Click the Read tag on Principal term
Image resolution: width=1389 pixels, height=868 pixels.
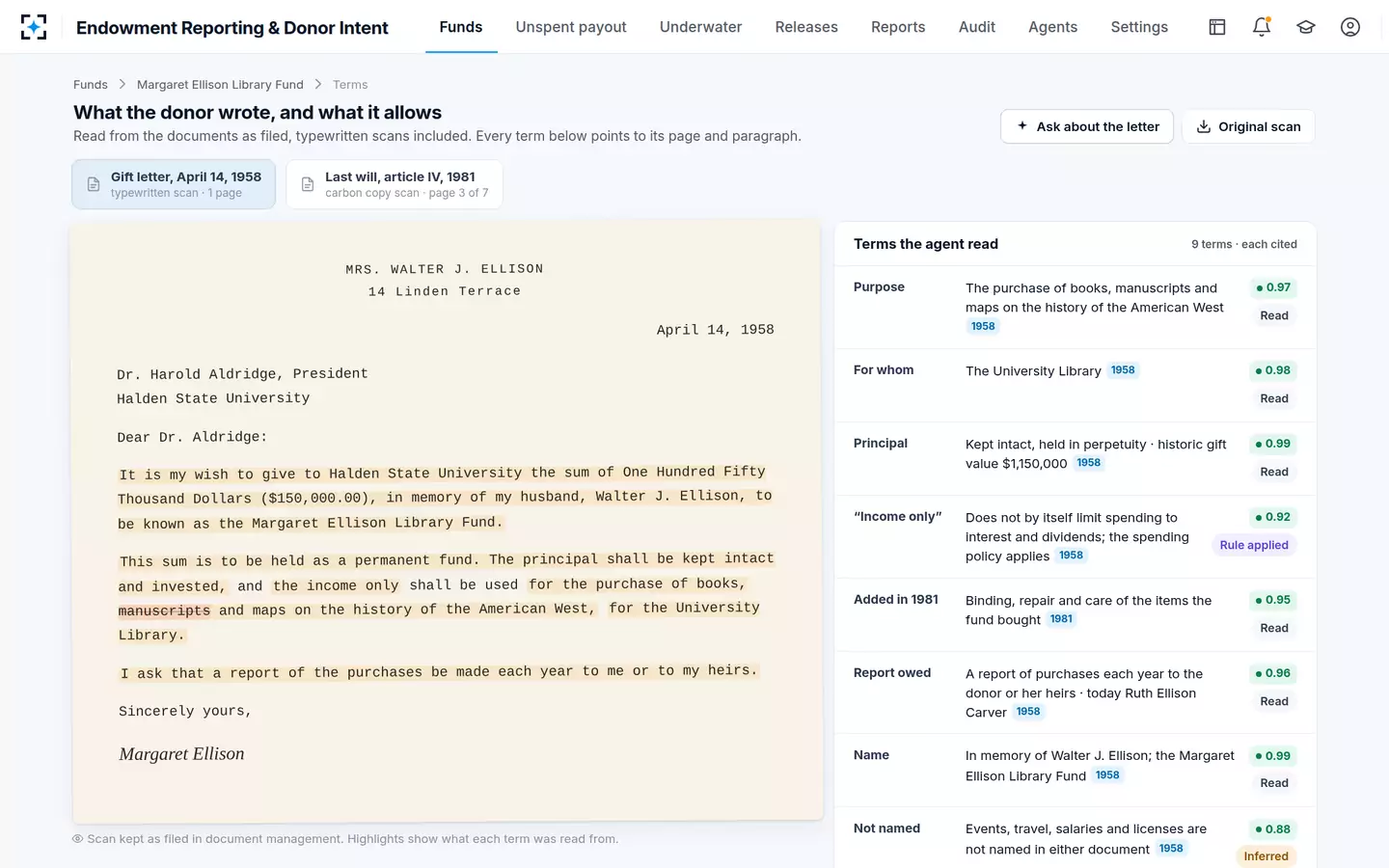tap(1274, 472)
